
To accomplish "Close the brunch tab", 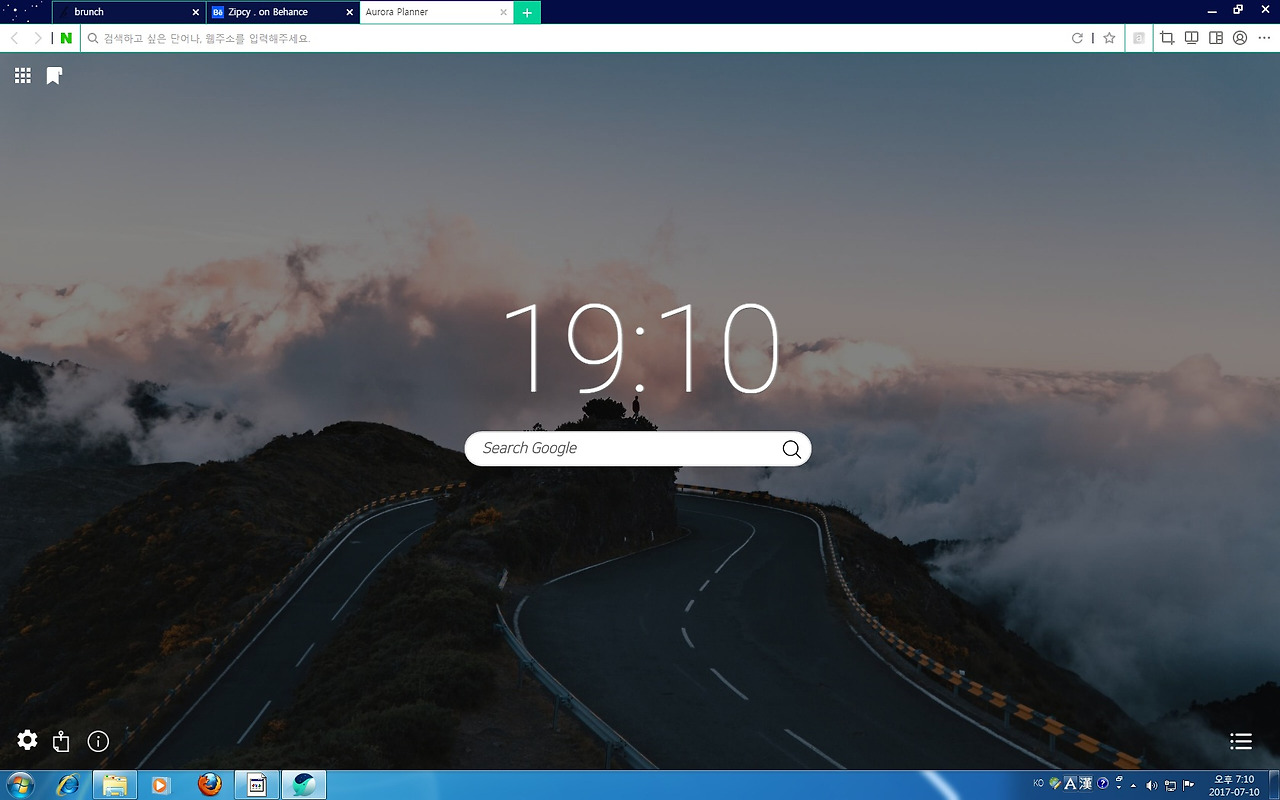I will pyautogui.click(x=196, y=13).
